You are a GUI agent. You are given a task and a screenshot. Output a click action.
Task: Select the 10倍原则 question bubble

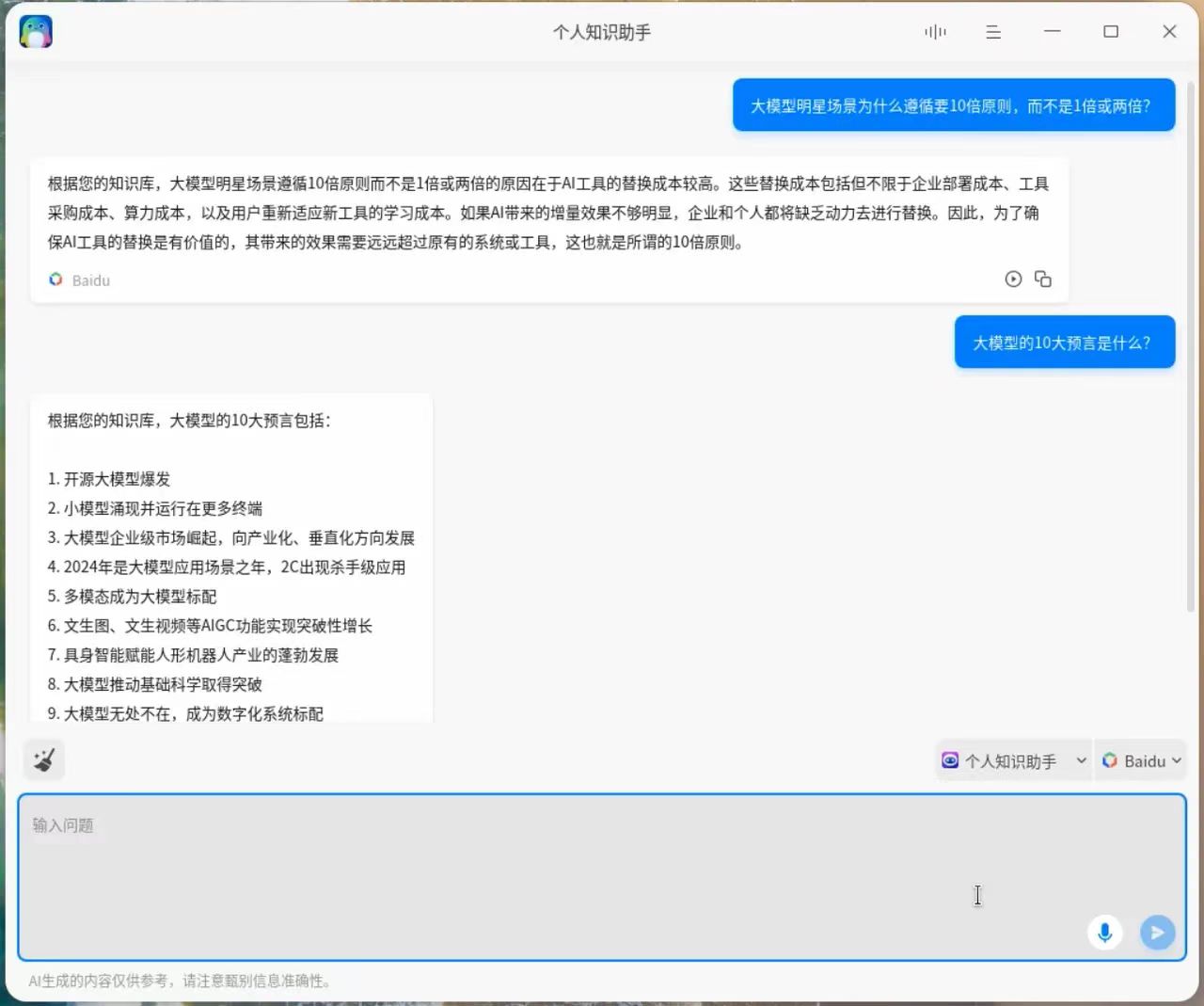pos(953,105)
